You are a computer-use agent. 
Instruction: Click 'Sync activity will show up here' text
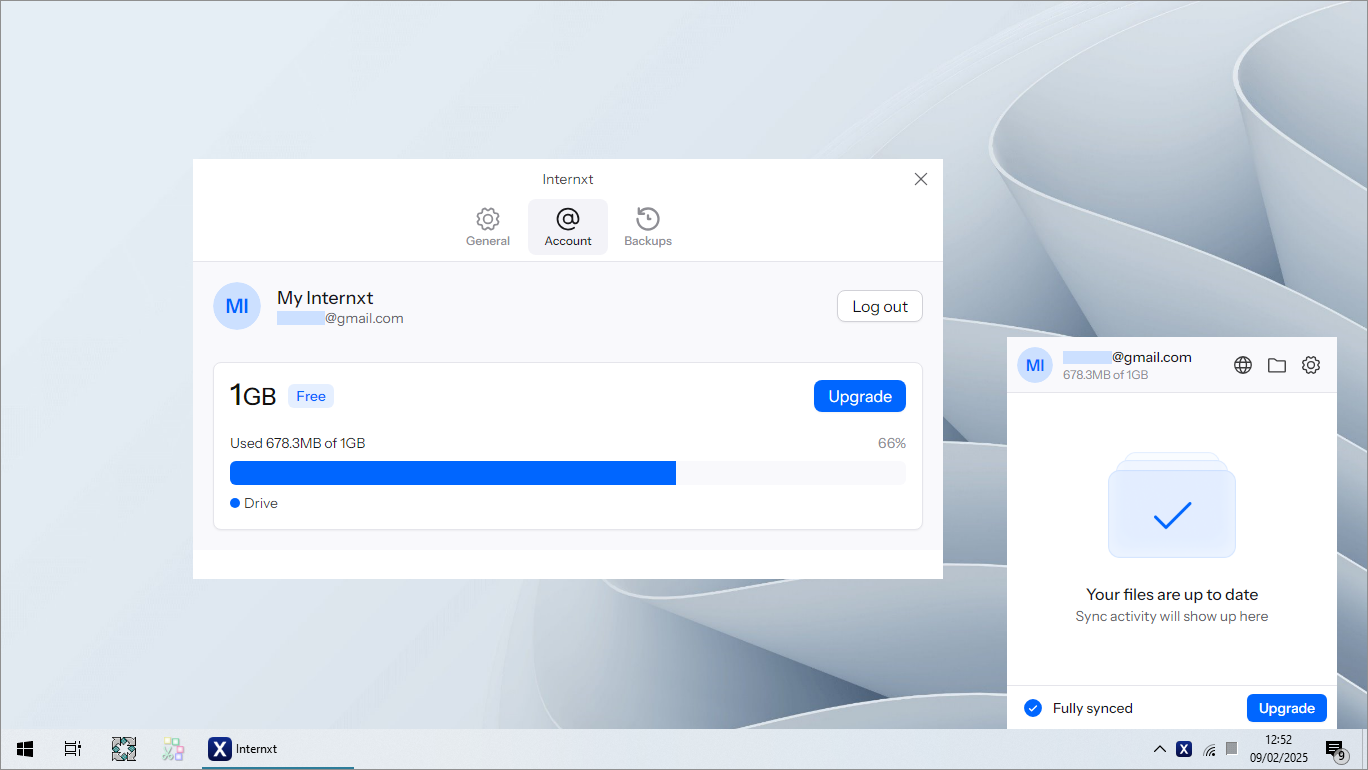[1172, 616]
